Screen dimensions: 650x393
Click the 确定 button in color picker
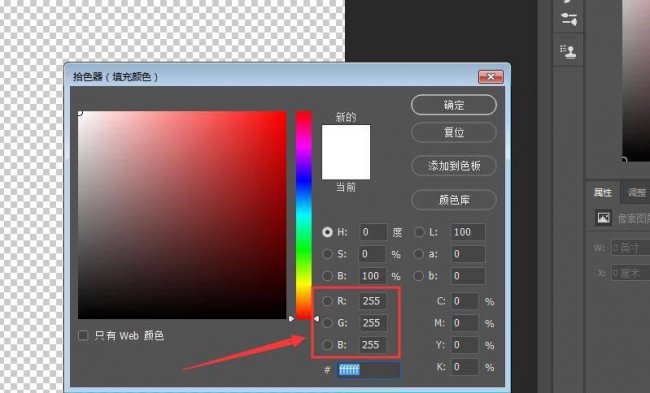tap(454, 105)
